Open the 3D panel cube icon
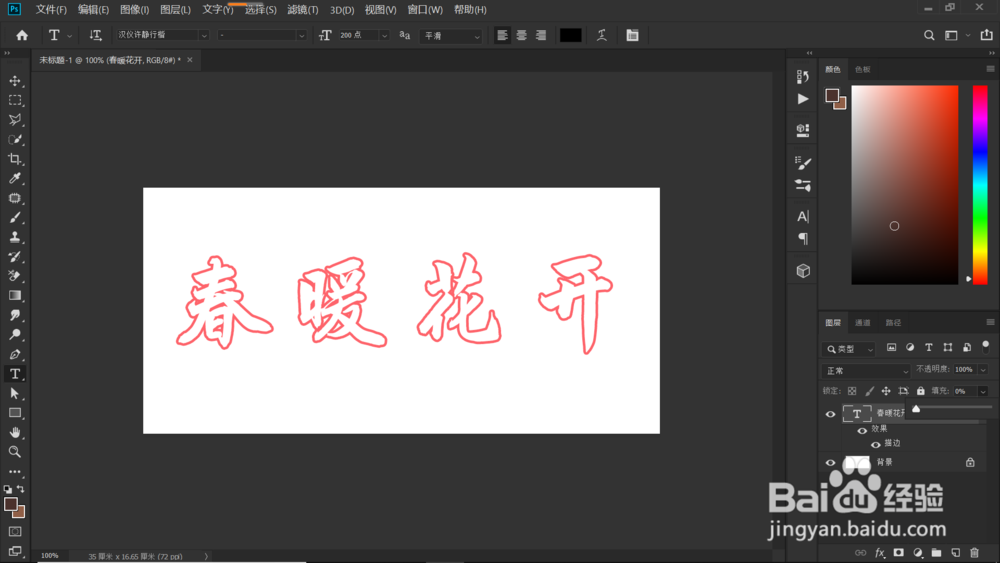Screen dimensions: 1000x563 [x=803, y=271]
